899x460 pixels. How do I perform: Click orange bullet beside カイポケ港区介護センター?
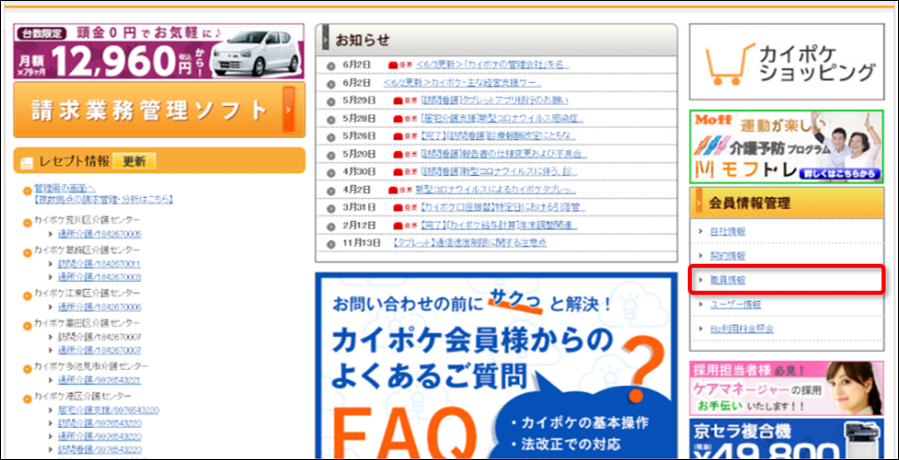point(27,399)
